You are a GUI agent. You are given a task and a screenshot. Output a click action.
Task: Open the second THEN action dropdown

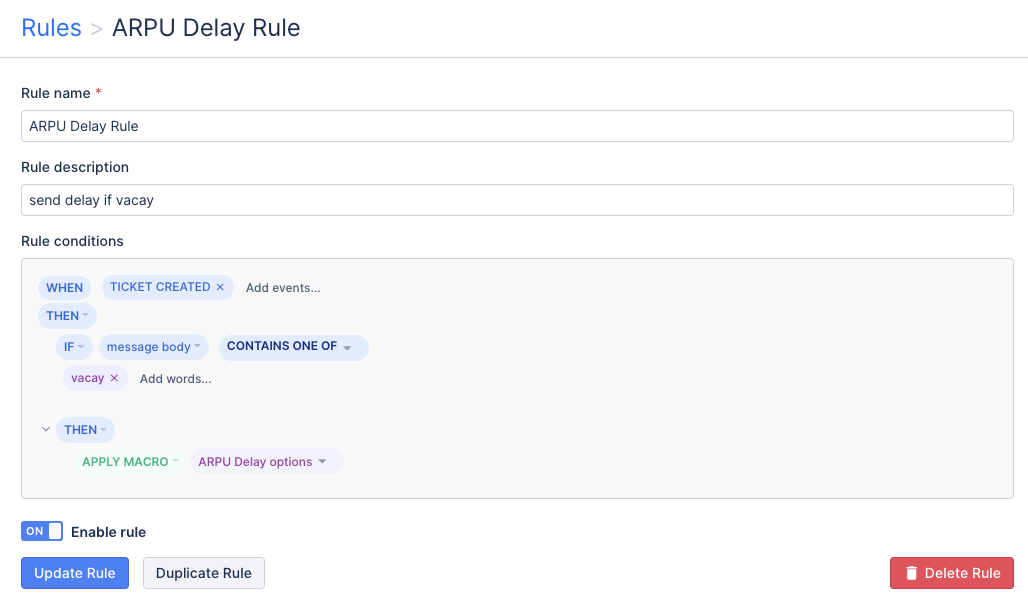click(85, 430)
